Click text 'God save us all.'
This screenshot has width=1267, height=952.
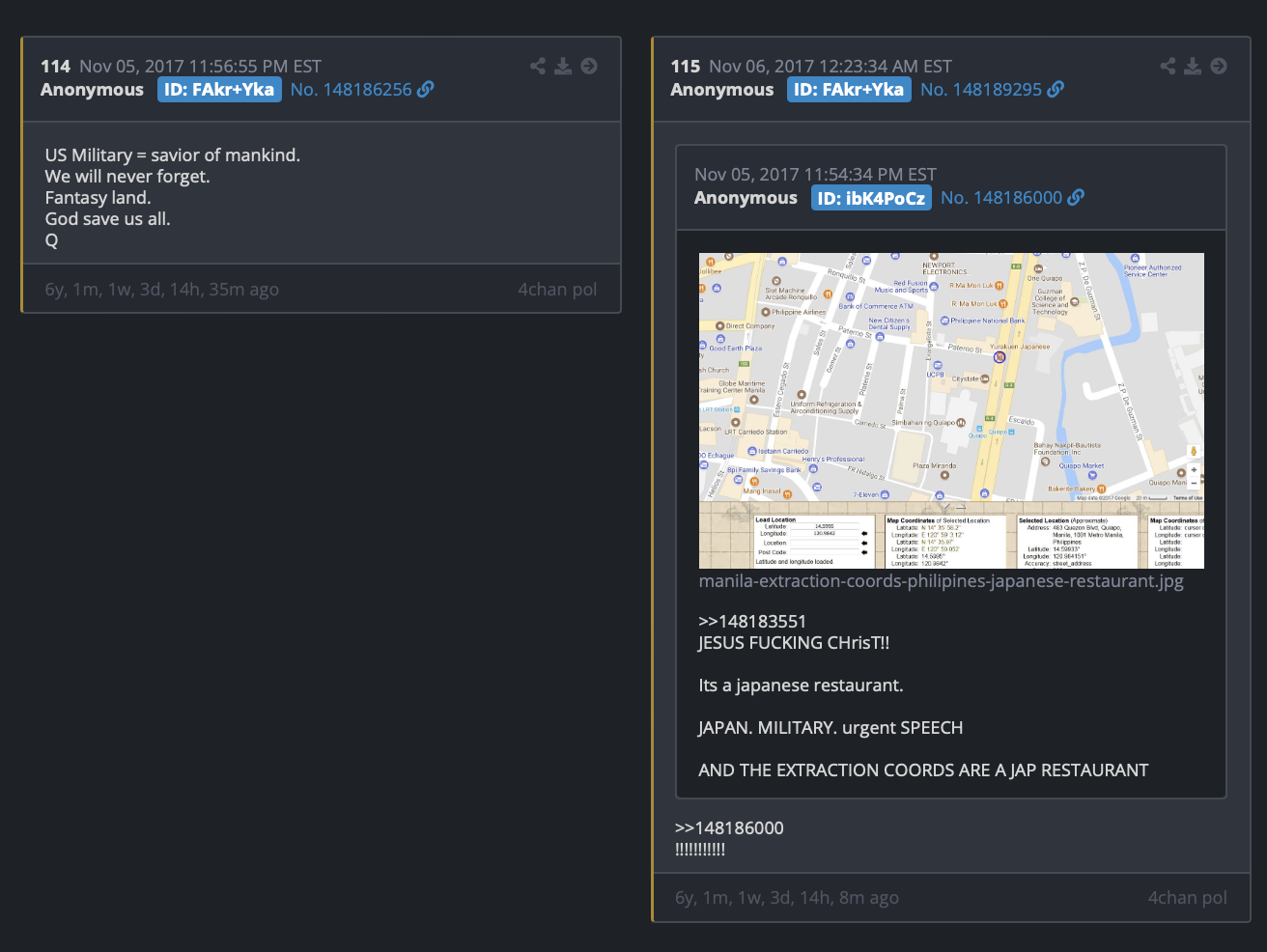click(x=107, y=219)
